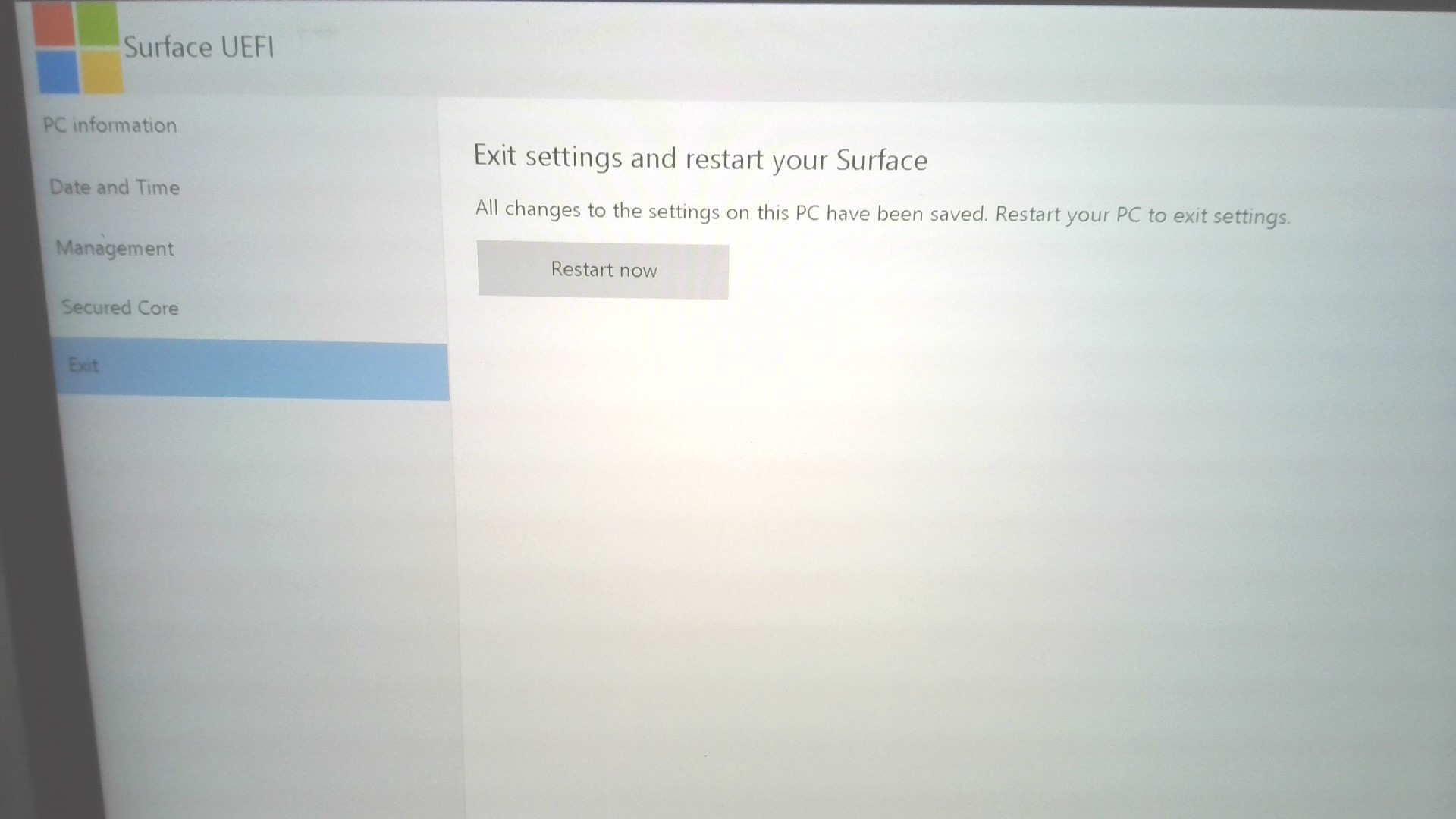Select the highlighted Exit menu item
This screenshot has height=819, width=1456.
tap(252, 370)
